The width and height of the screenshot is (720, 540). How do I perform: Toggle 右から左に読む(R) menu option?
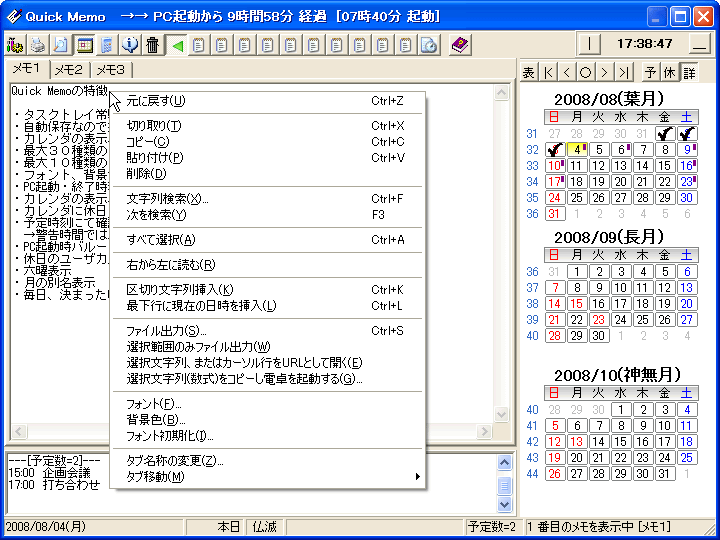click(x=269, y=265)
